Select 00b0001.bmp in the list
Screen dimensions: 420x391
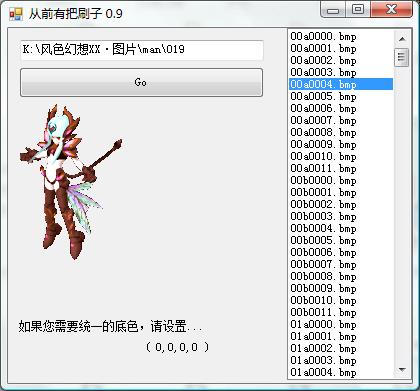pos(341,192)
